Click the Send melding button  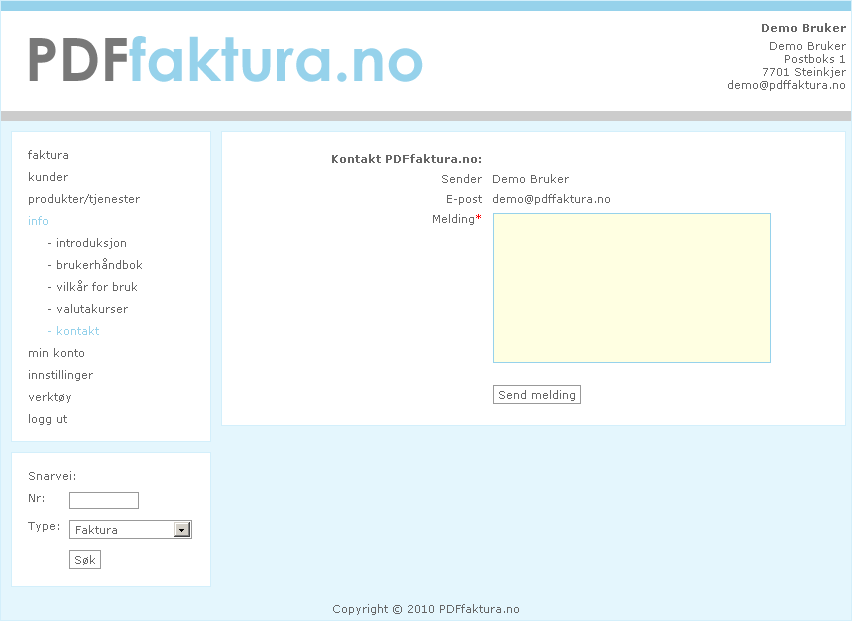[x=536, y=395]
